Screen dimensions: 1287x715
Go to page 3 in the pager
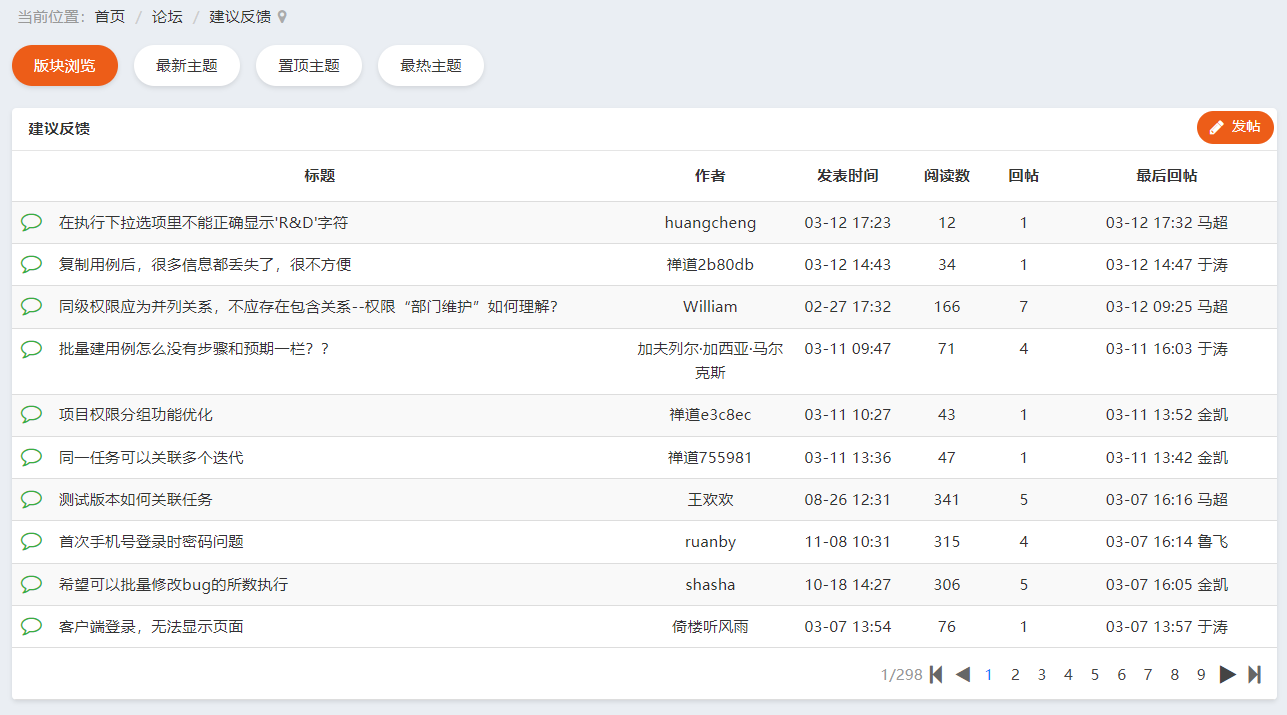(x=1042, y=674)
